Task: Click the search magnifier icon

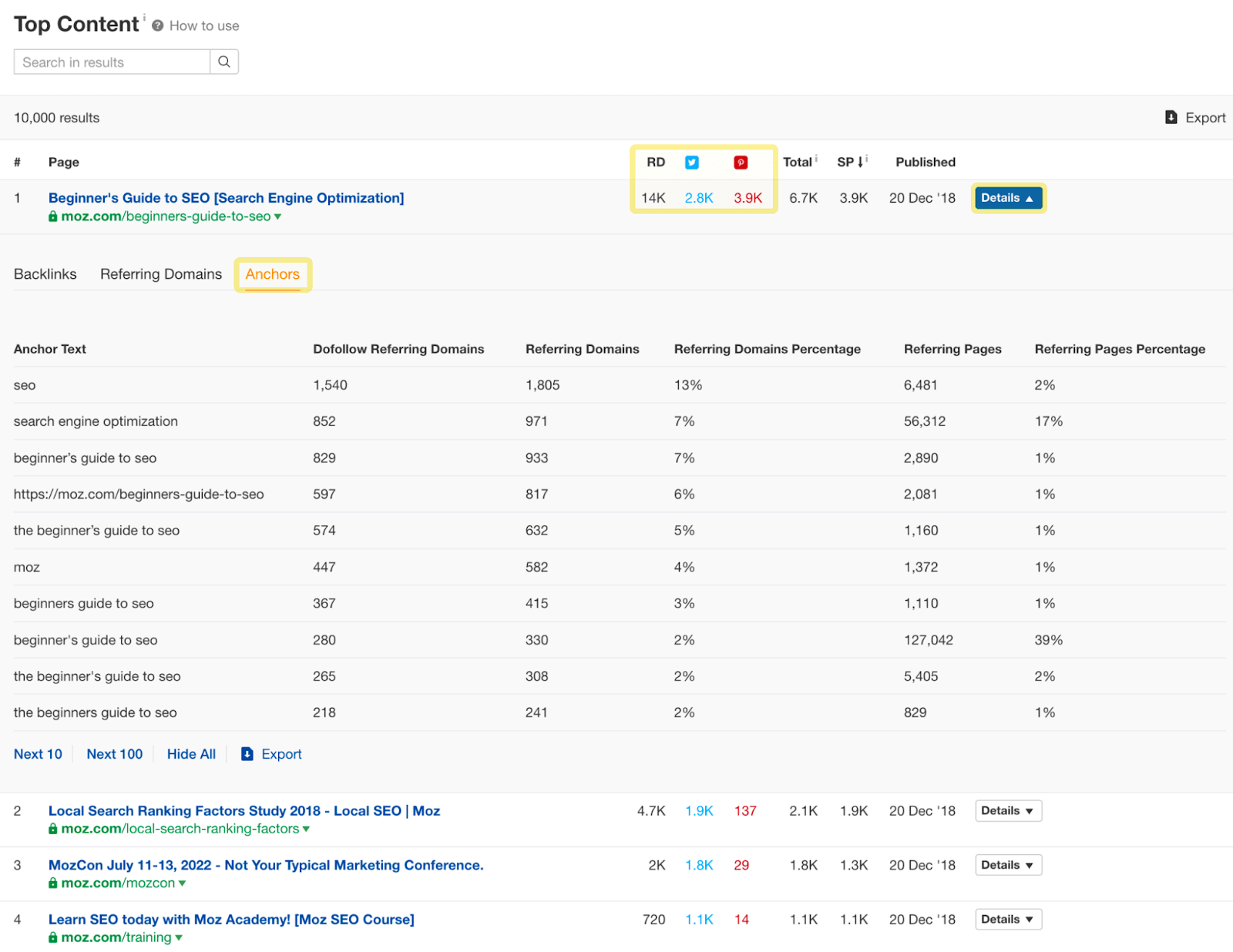Action: [x=223, y=62]
